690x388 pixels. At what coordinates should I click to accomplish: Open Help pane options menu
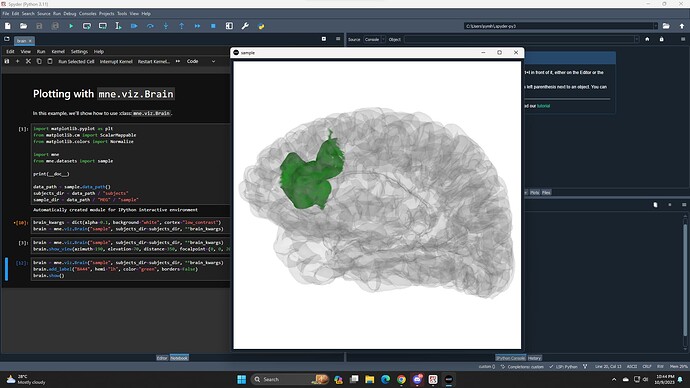[683, 39]
